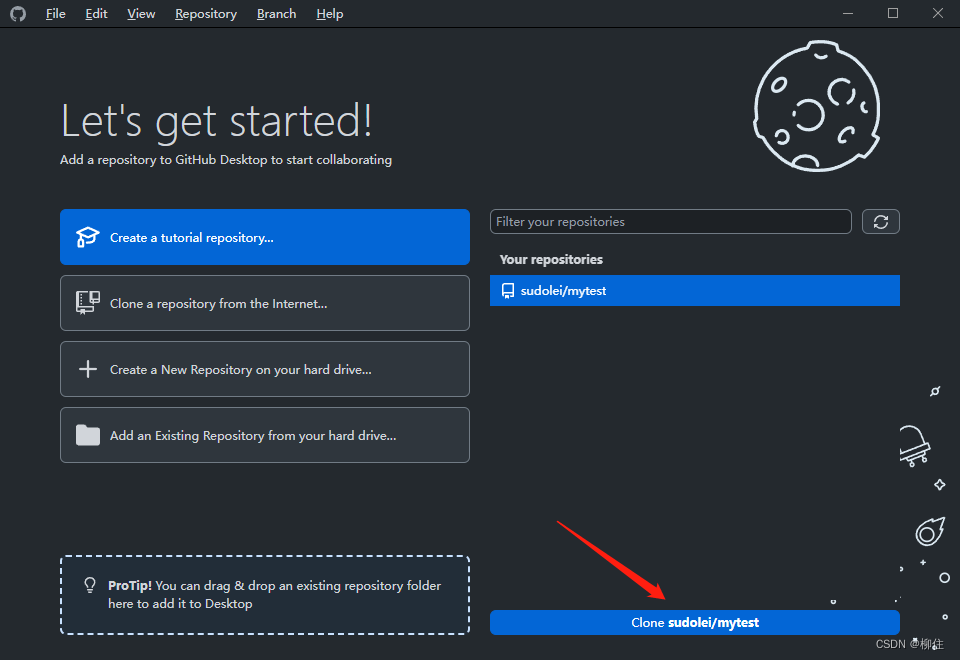This screenshot has height=660, width=960.
Task: Click the clone repository monitor icon
Action: [88, 302]
